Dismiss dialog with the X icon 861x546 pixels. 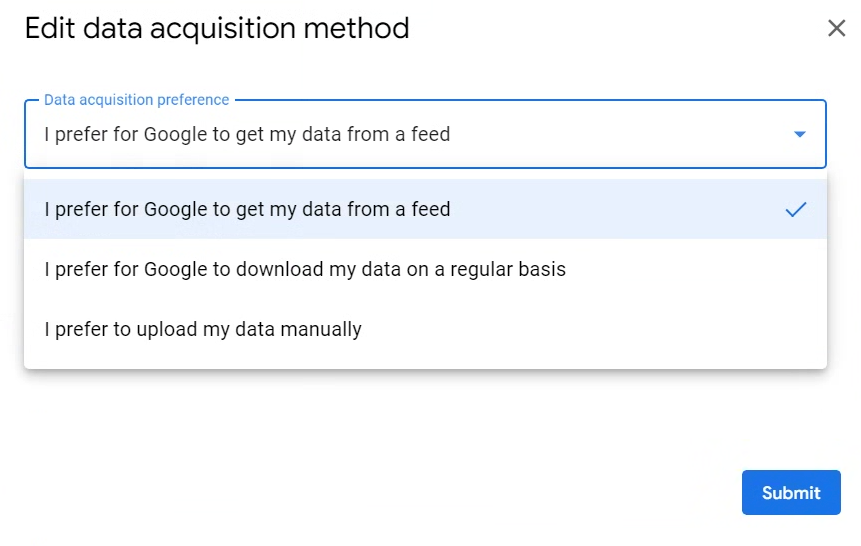(x=836, y=28)
